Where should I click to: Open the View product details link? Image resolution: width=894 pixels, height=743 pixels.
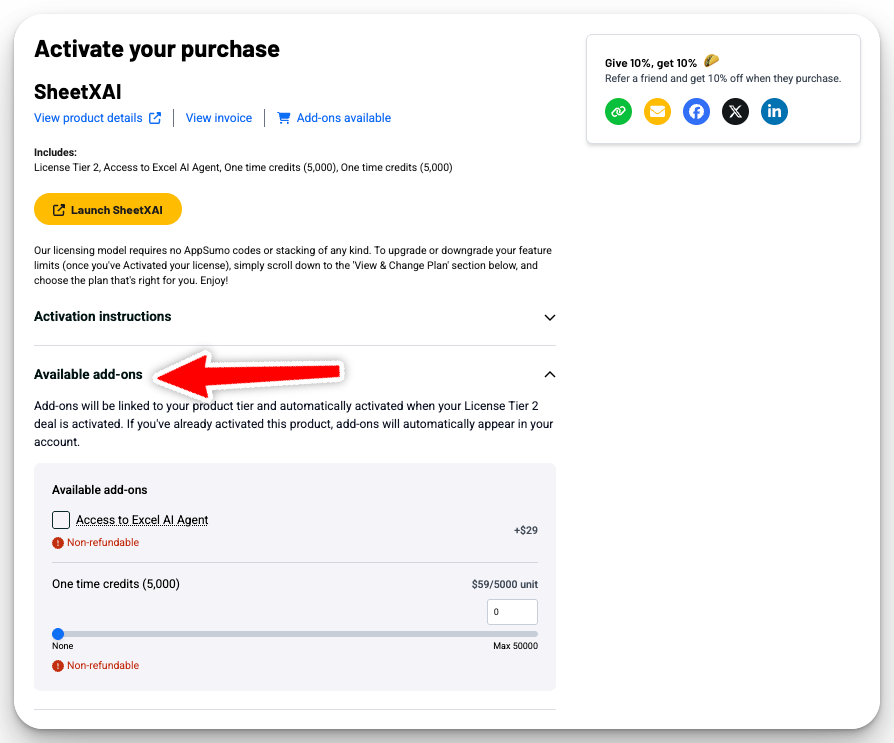coord(88,118)
